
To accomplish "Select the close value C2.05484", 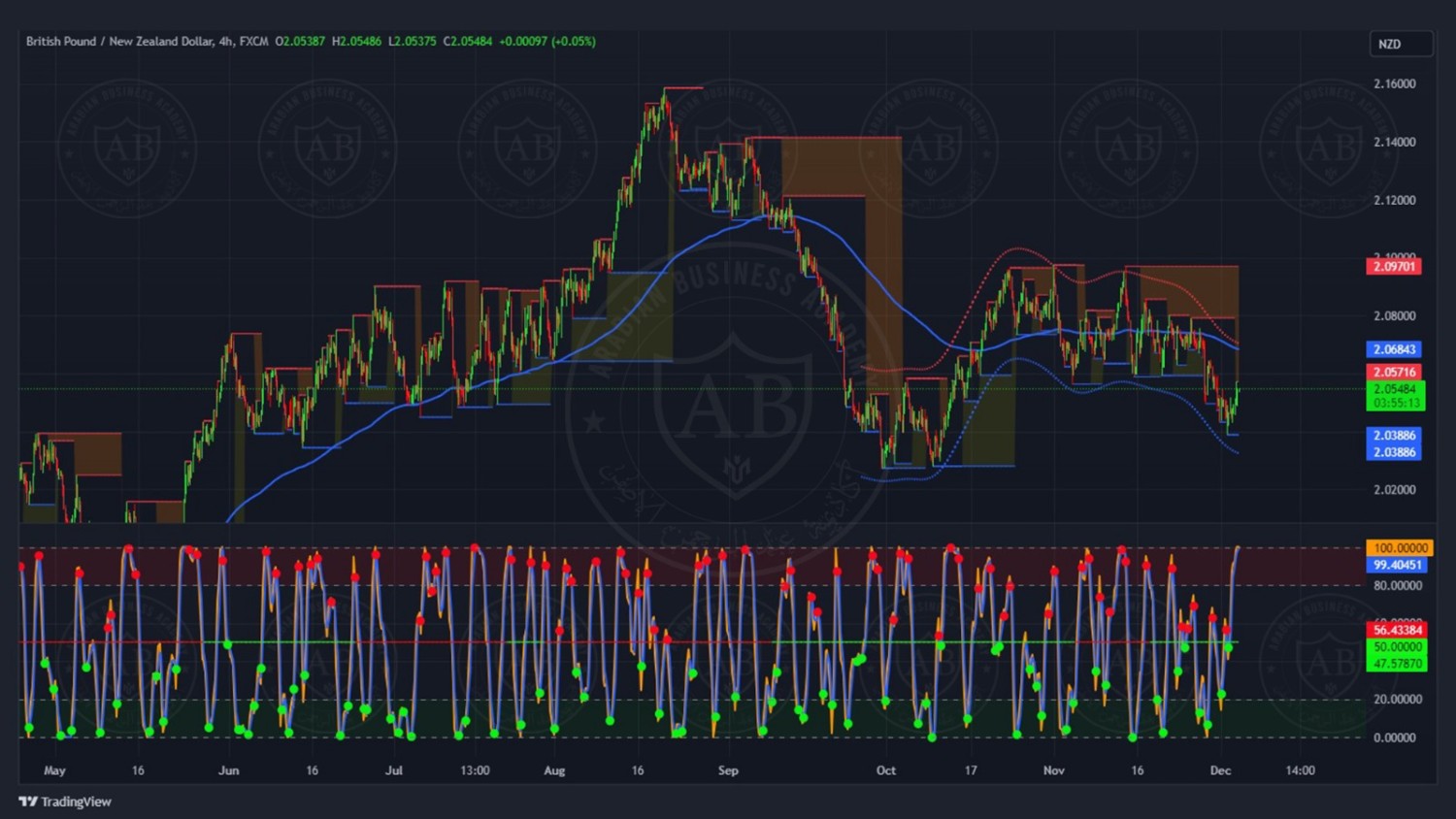I will 468,42.
